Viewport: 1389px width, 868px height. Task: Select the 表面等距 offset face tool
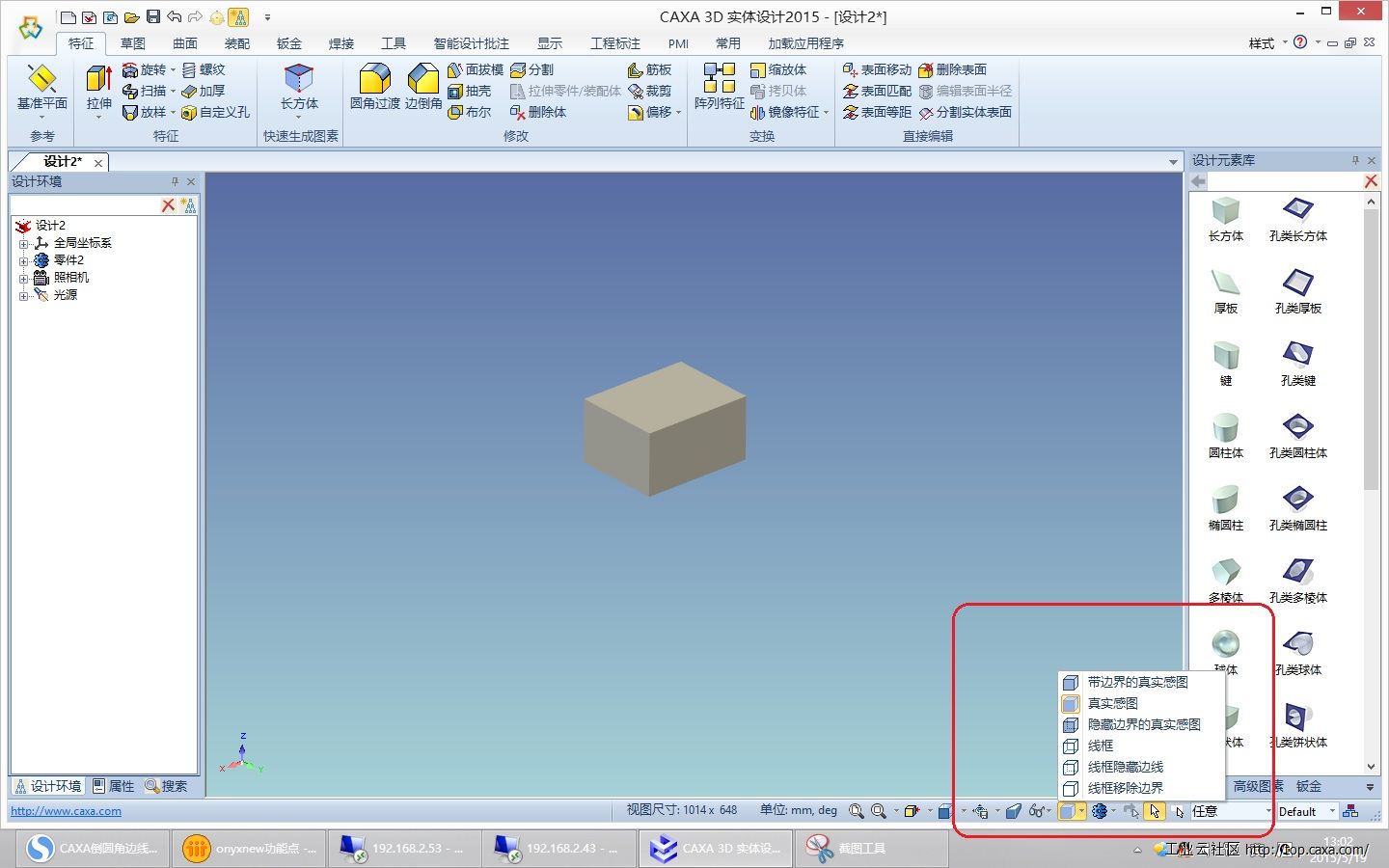pyautogui.click(x=877, y=112)
